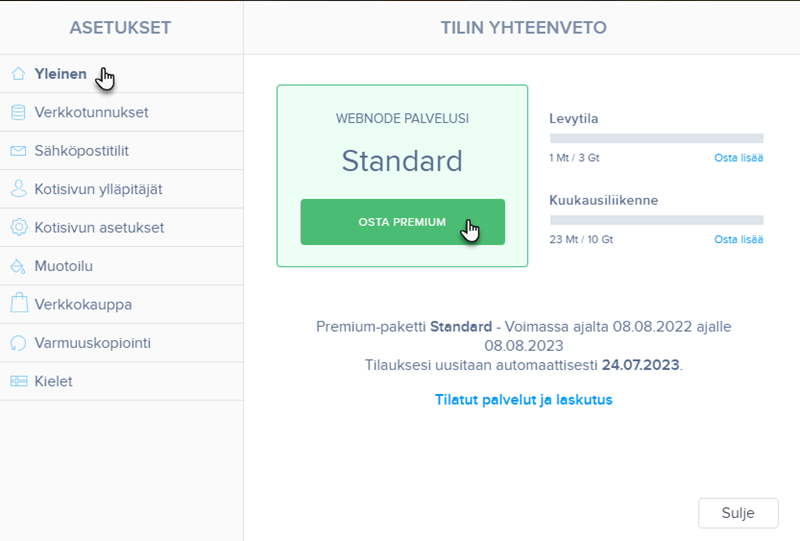Close the dialog with the Sulje button

738,512
